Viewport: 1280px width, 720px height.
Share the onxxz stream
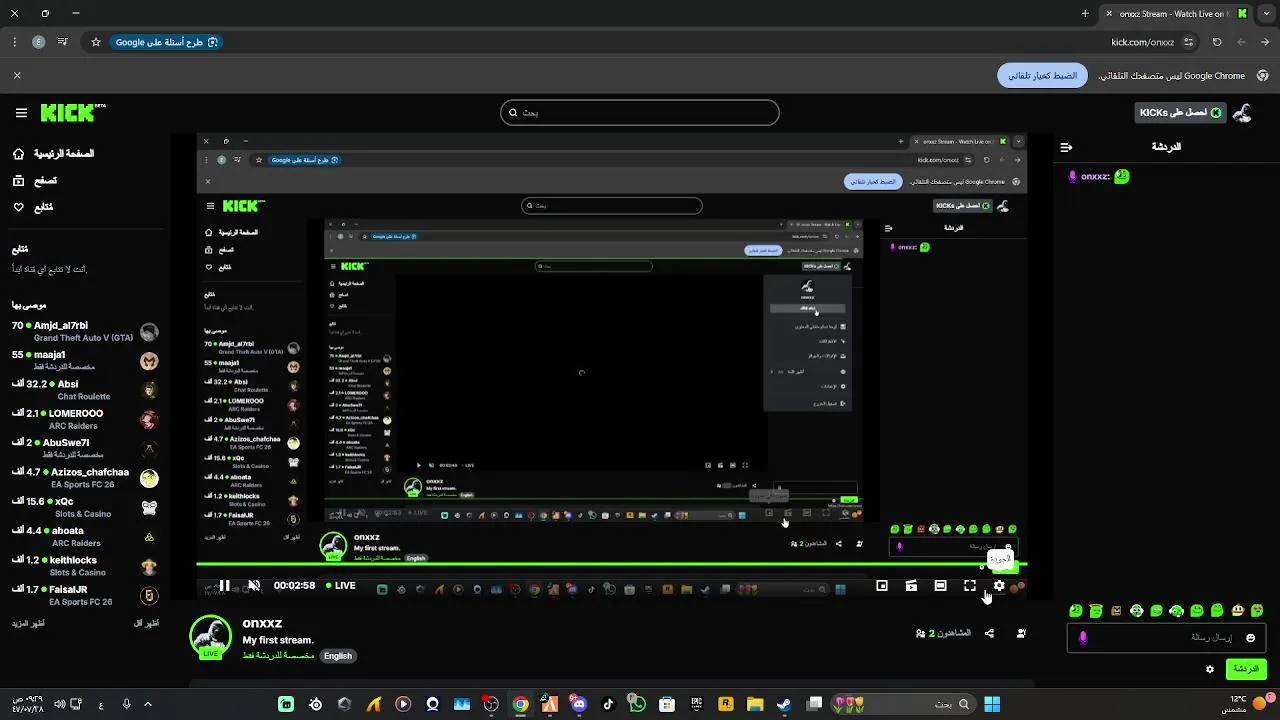coord(989,633)
